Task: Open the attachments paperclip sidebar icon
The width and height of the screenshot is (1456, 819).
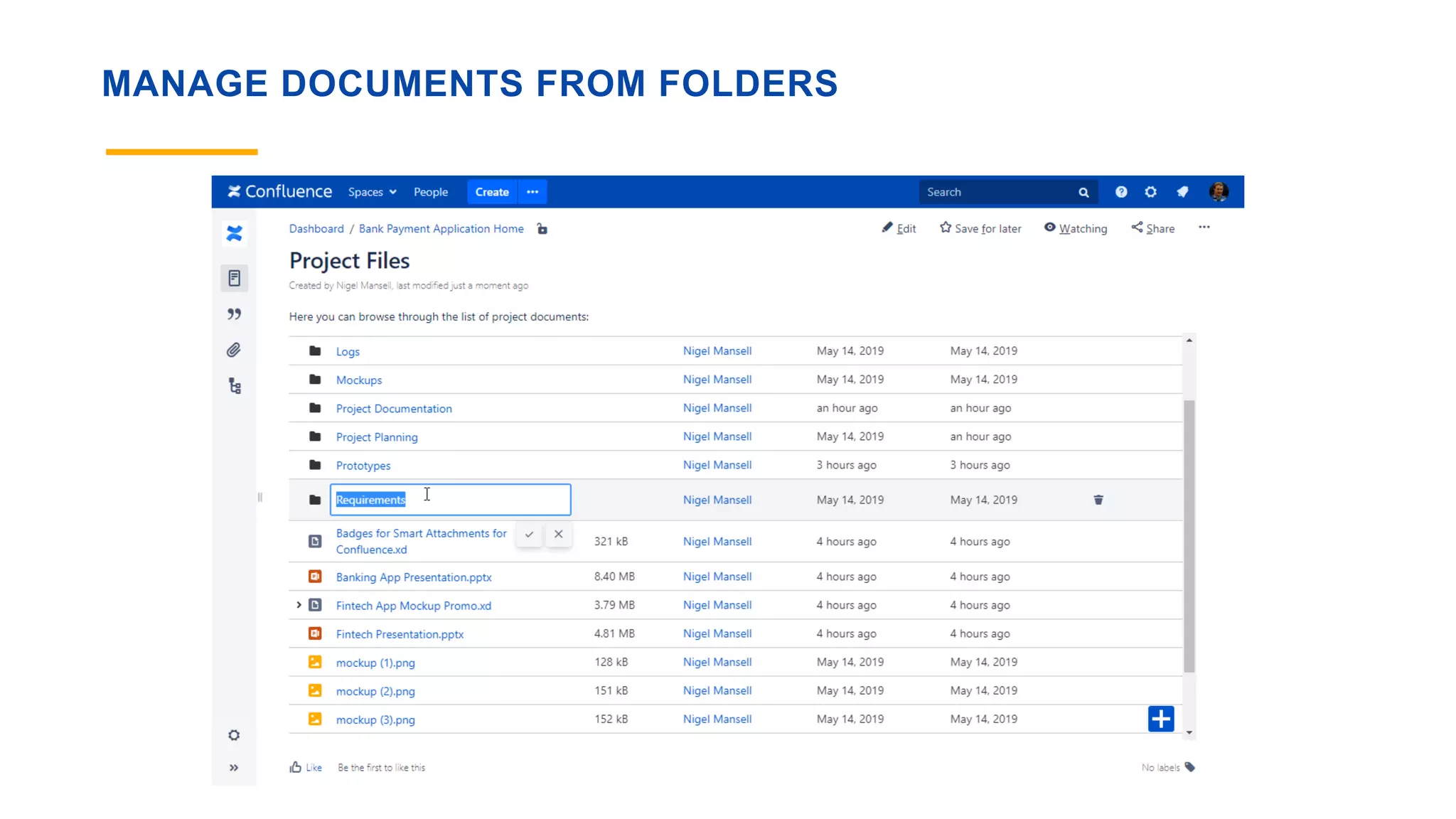Action: coord(234,350)
